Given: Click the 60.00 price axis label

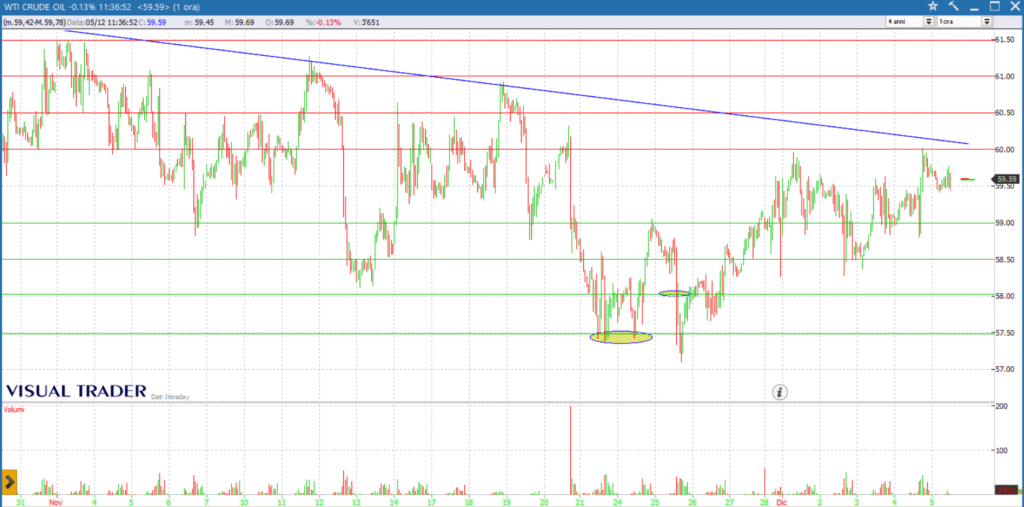Looking at the screenshot, I should click(1004, 150).
